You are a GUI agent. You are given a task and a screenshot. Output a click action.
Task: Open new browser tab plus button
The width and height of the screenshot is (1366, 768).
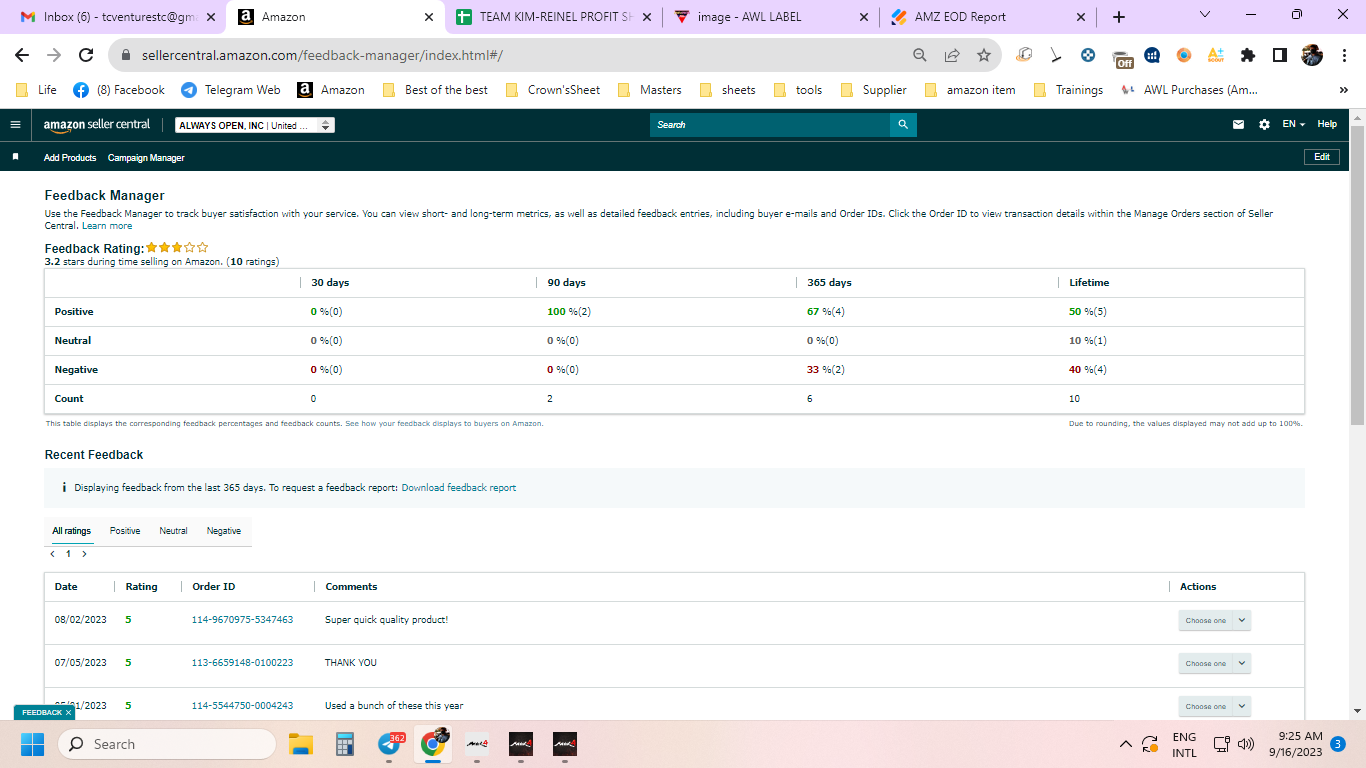[1118, 17]
